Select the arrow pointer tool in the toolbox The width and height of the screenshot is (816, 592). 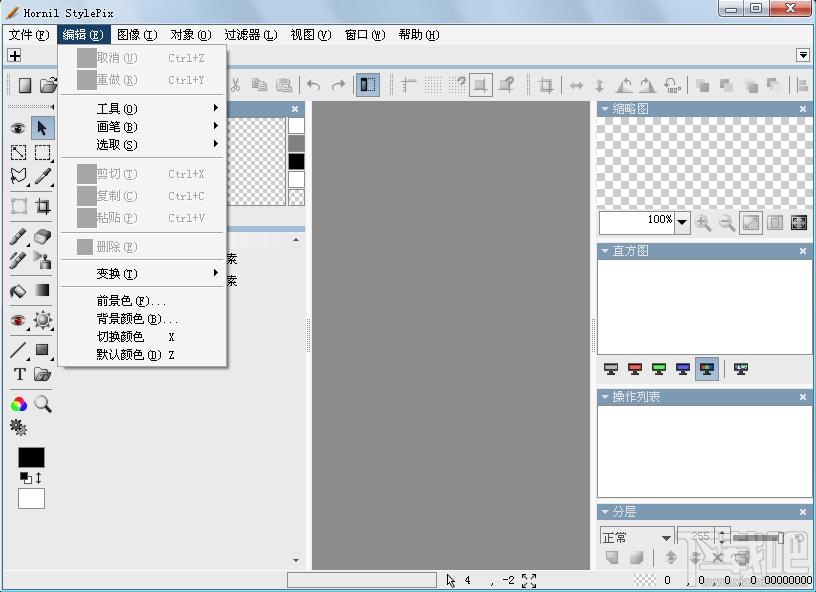42,127
